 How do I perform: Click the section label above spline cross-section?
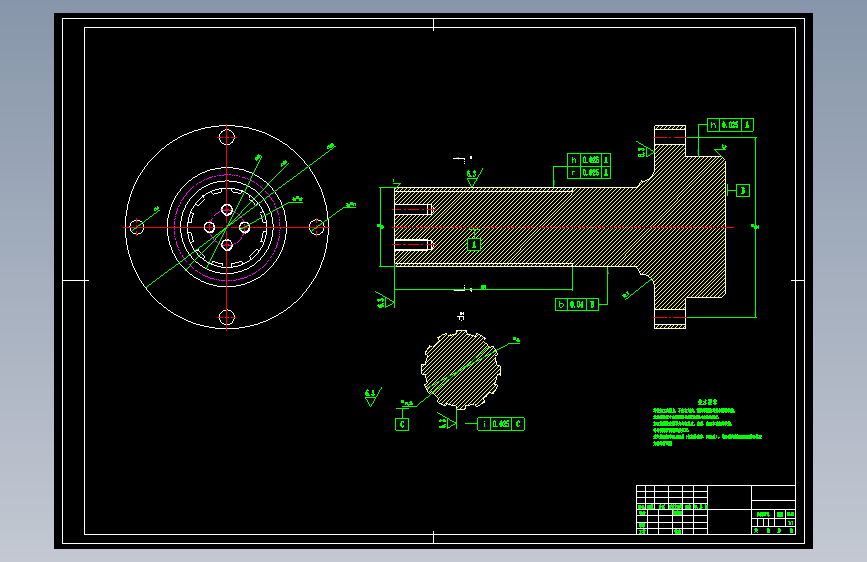point(461,316)
